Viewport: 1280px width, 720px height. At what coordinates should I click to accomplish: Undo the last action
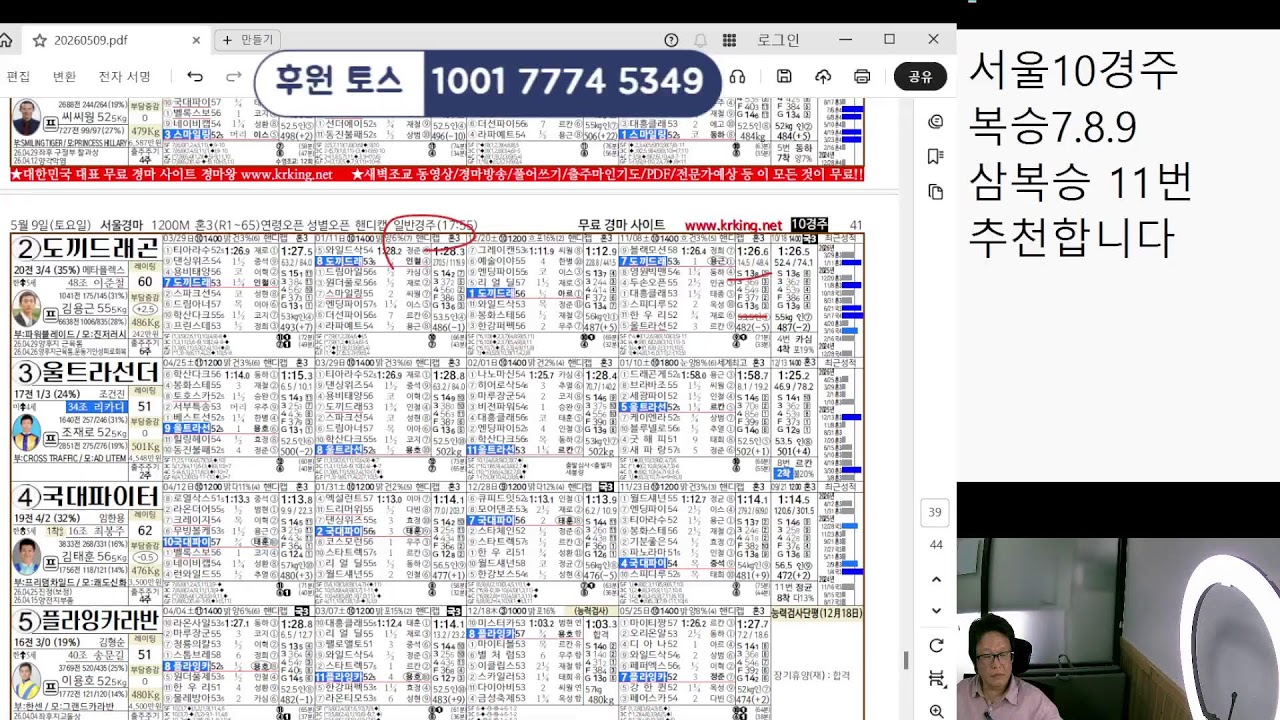[x=195, y=76]
